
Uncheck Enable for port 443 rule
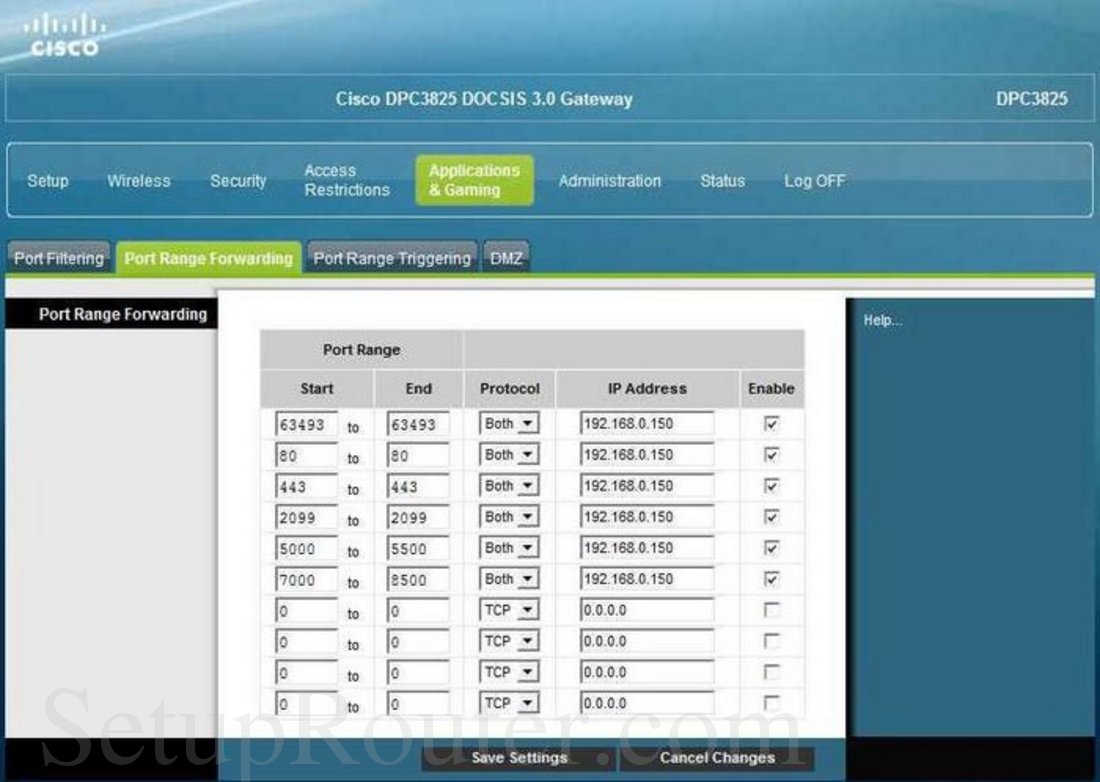(x=771, y=486)
